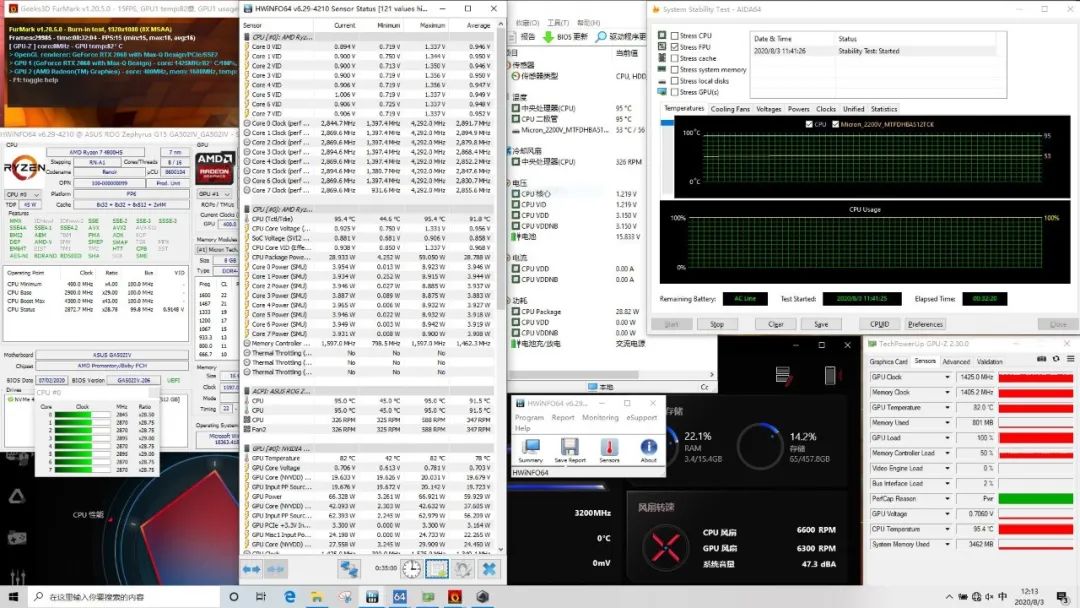Uncheck Stress FPU checkbox

[675, 47]
